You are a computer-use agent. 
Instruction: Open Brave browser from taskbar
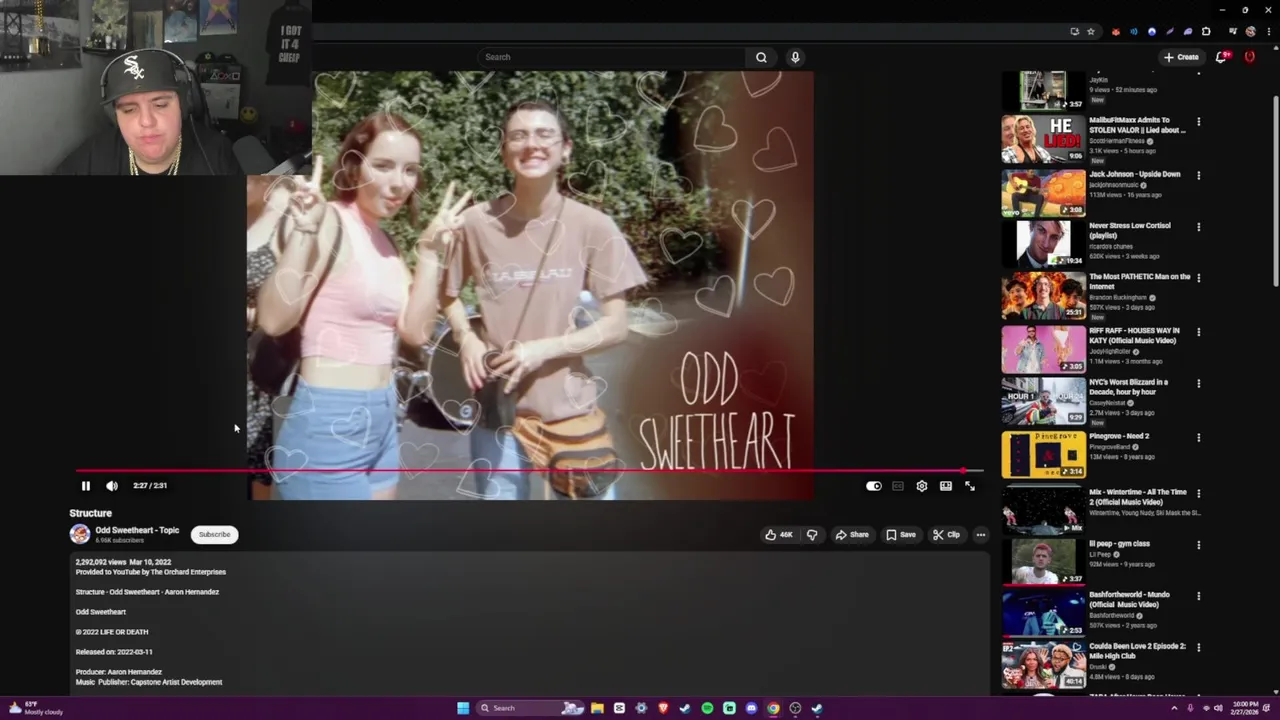pyautogui.click(x=663, y=708)
